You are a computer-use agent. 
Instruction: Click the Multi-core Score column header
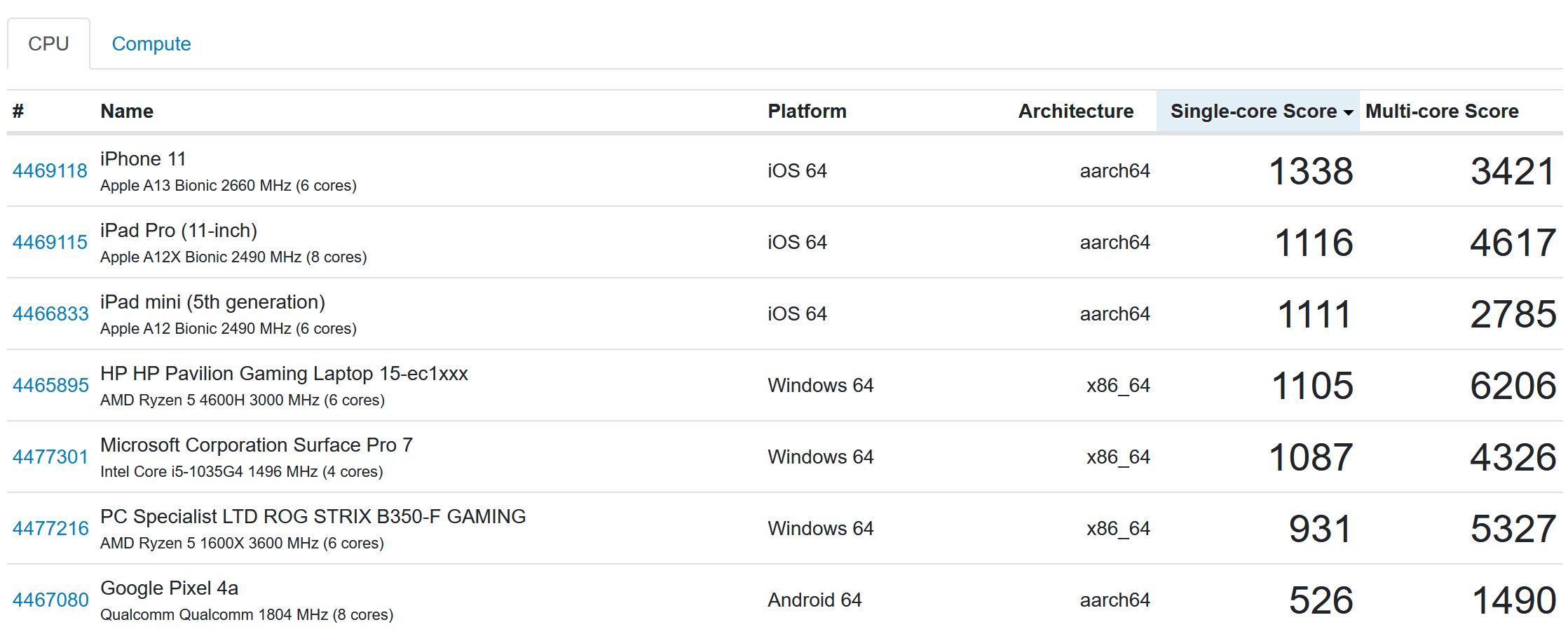1442,111
